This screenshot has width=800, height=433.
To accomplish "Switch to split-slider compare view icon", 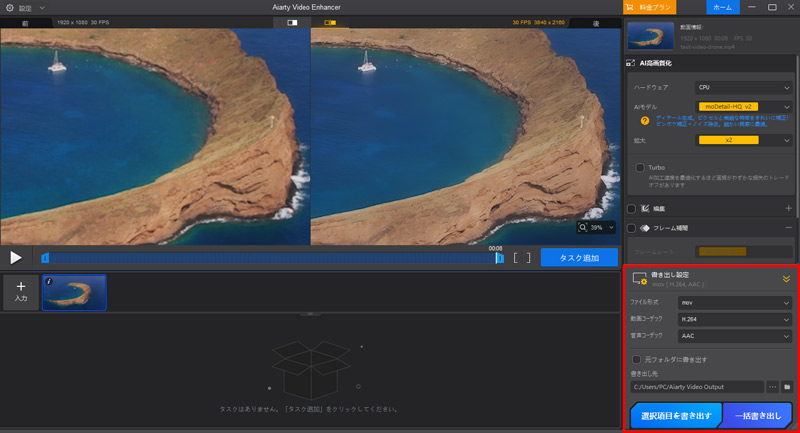I will click(292, 22).
